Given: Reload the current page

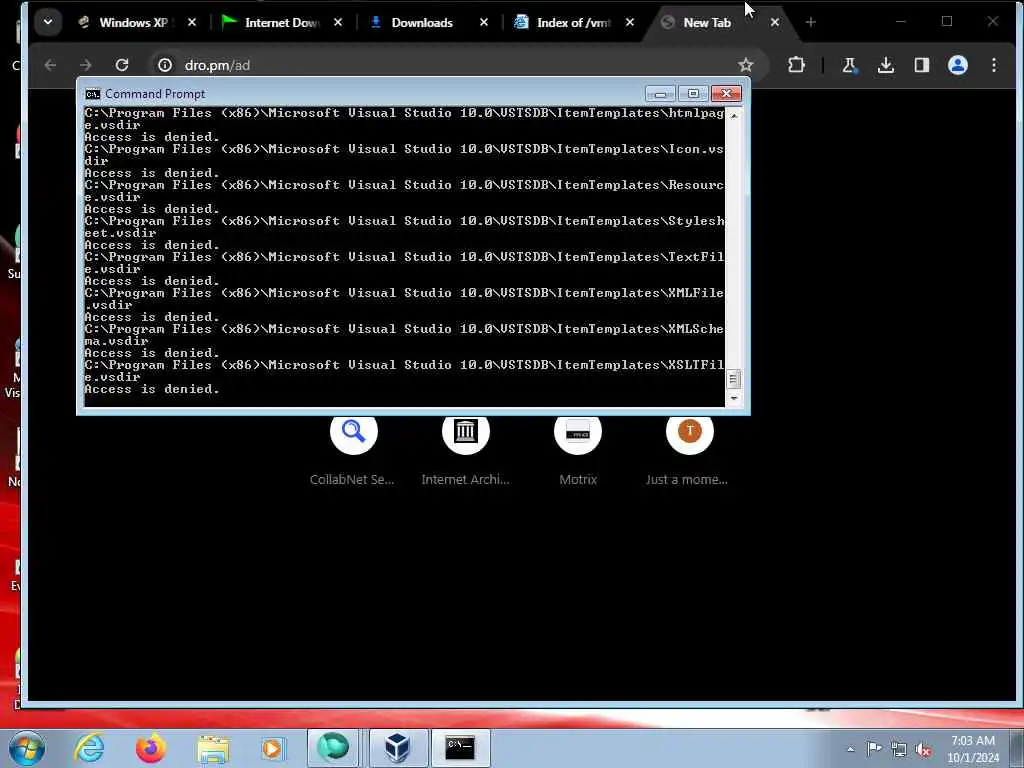Looking at the screenshot, I should click(x=121, y=65).
